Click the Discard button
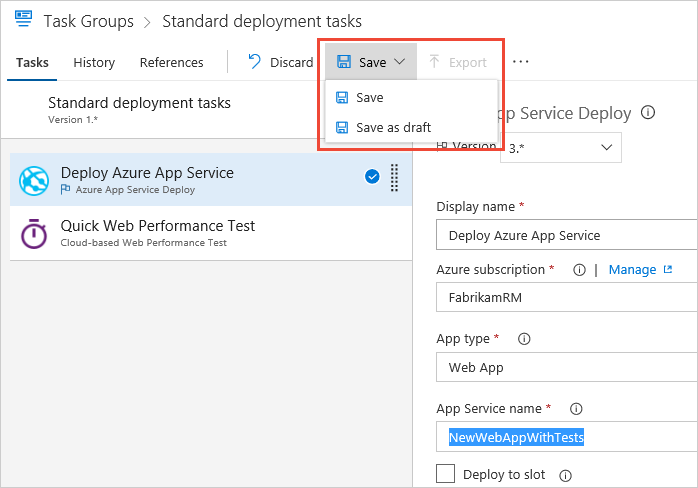The image size is (698, 488). coord(280,62)
